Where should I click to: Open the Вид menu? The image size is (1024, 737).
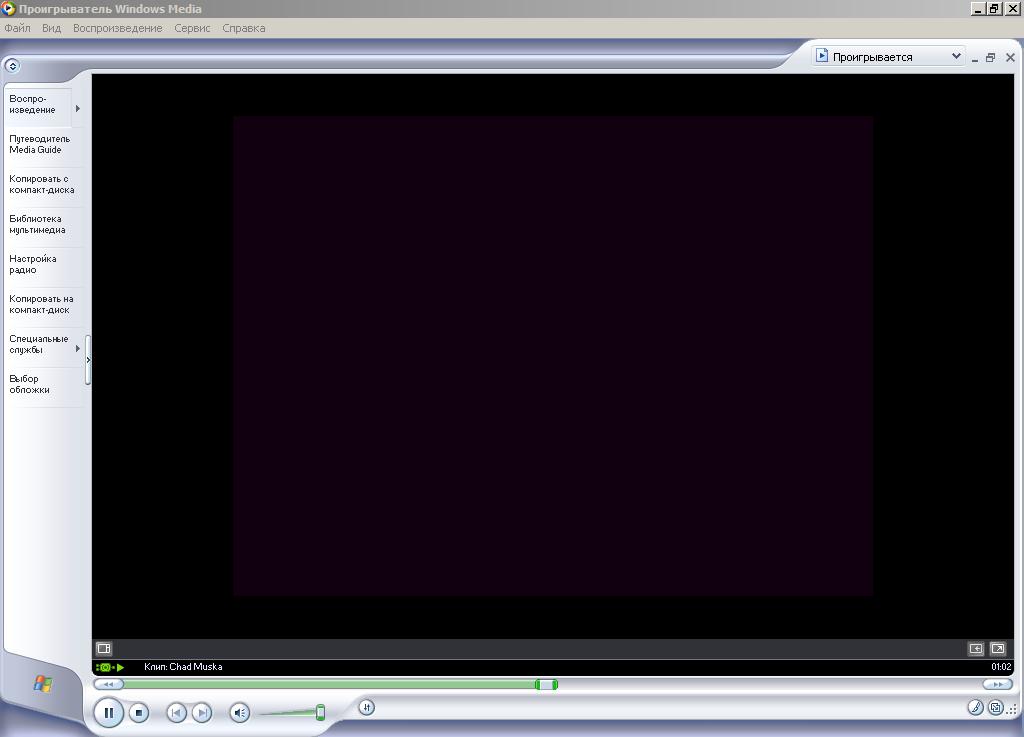[x=52, y=28]
